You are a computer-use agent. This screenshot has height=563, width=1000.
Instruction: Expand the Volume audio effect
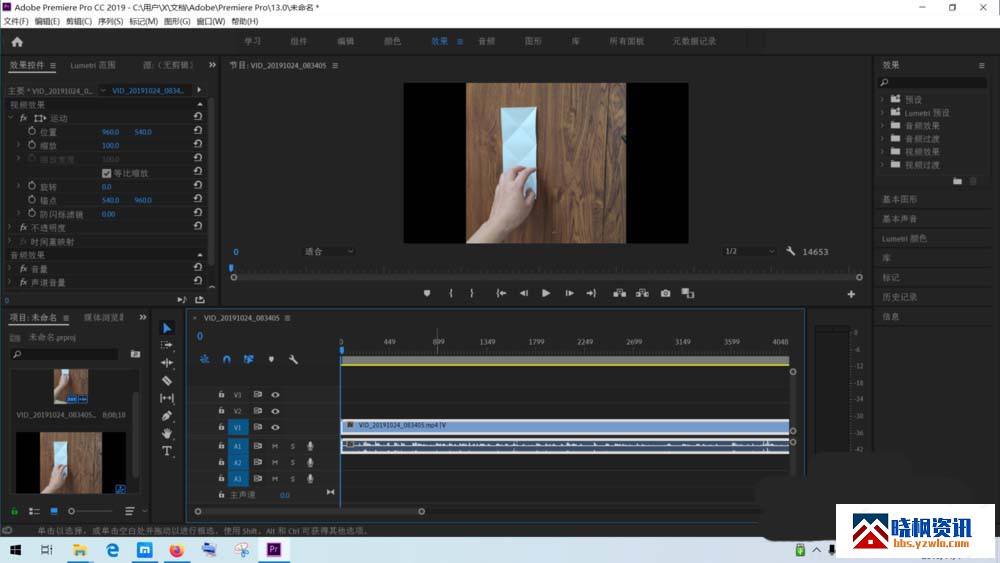point(10,268)
